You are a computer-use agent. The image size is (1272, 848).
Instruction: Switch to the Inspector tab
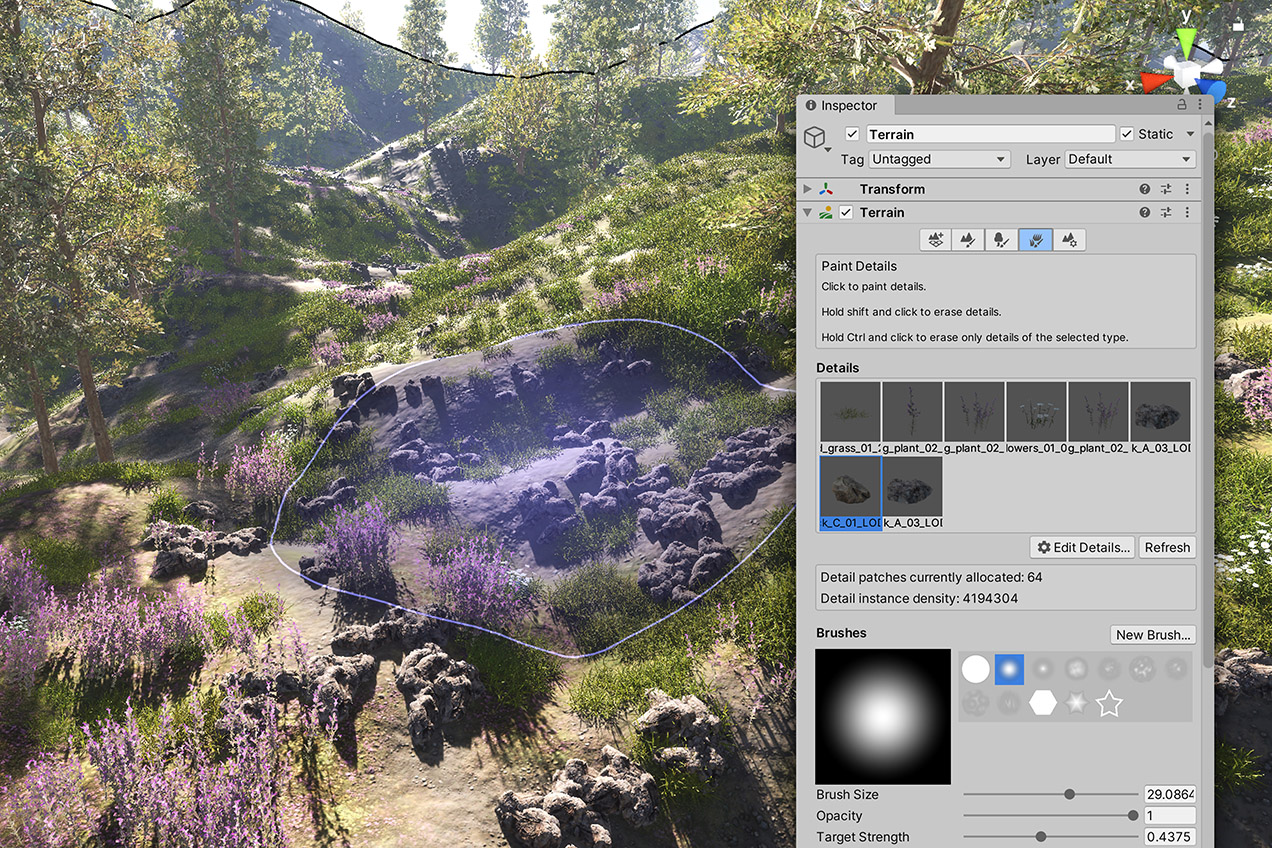pos(845,105)
